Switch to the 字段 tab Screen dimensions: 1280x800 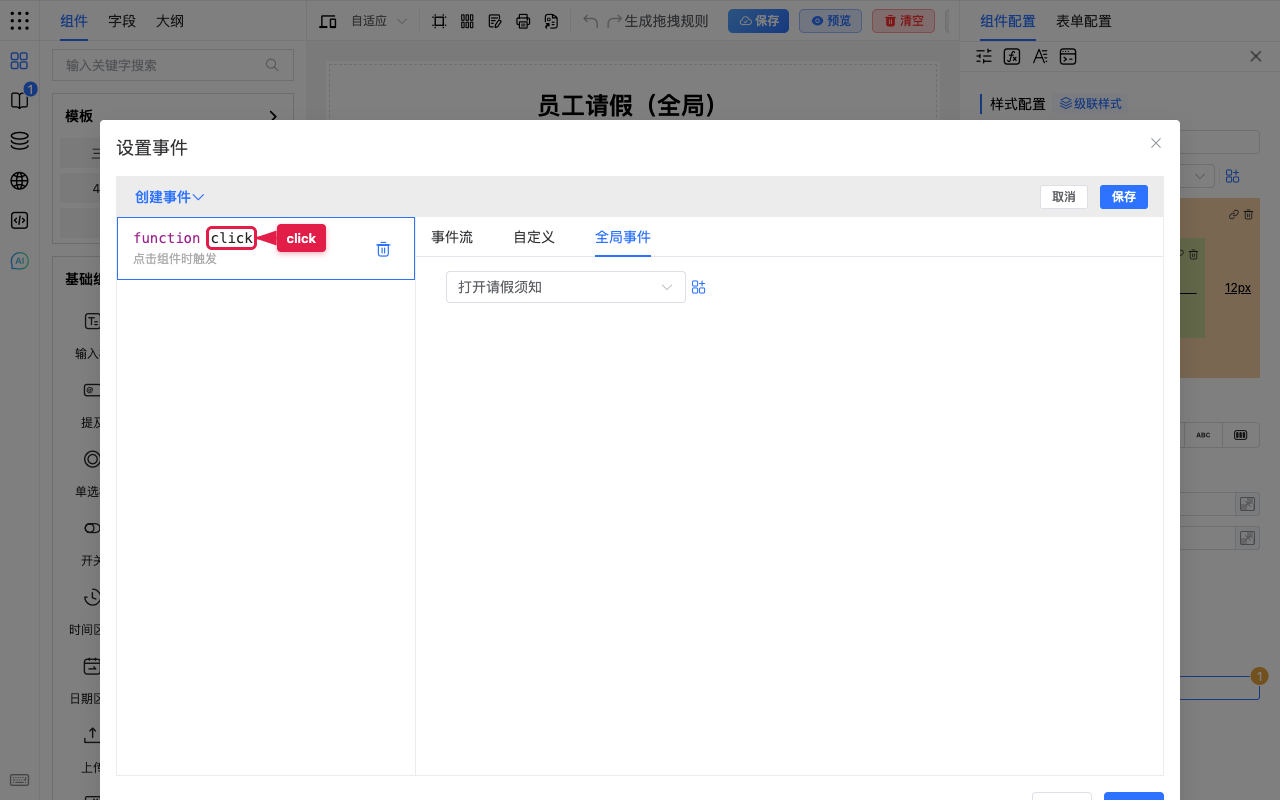pos(122,20)
